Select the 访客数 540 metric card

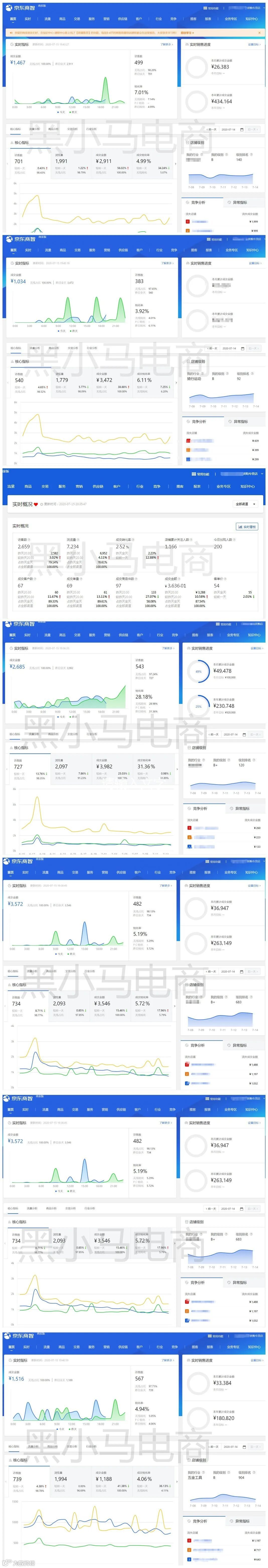[x=31, y=382]
